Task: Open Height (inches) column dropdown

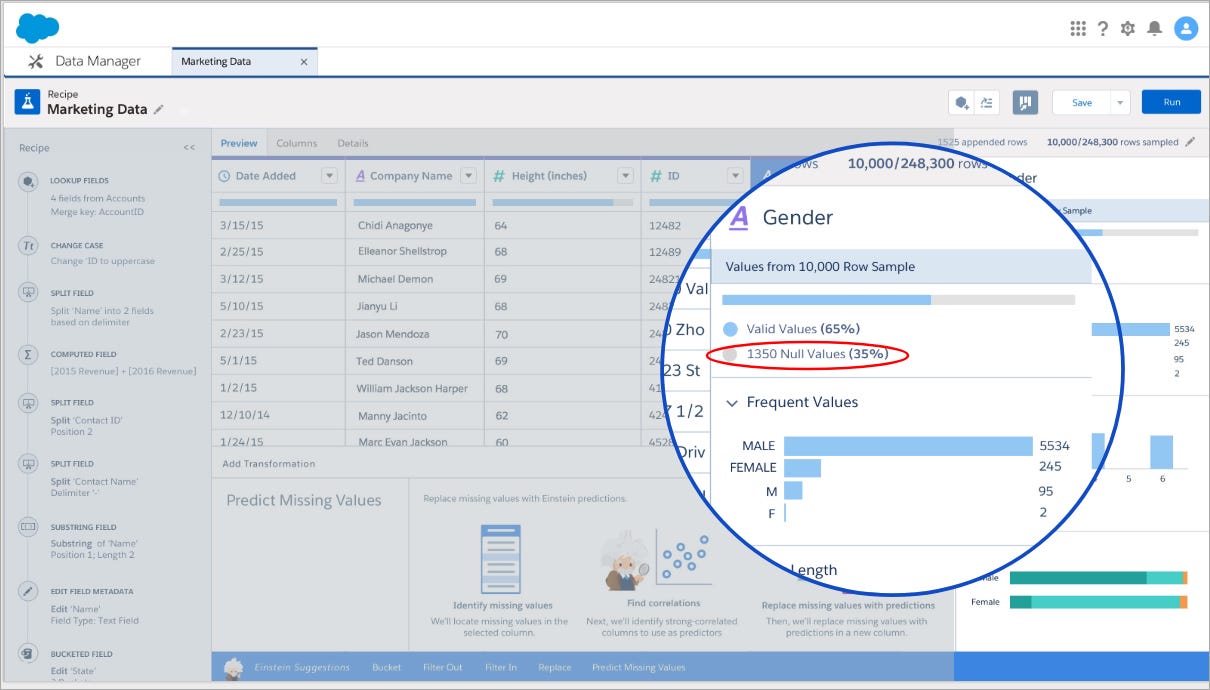Action: (625, 176)
